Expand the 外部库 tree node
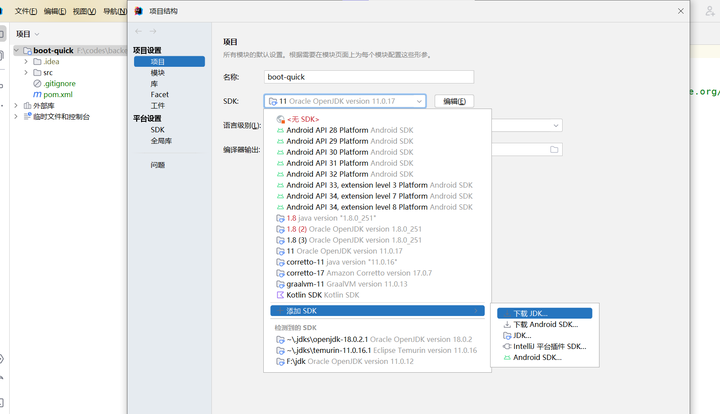720x414 pixels. pos(16,106)
